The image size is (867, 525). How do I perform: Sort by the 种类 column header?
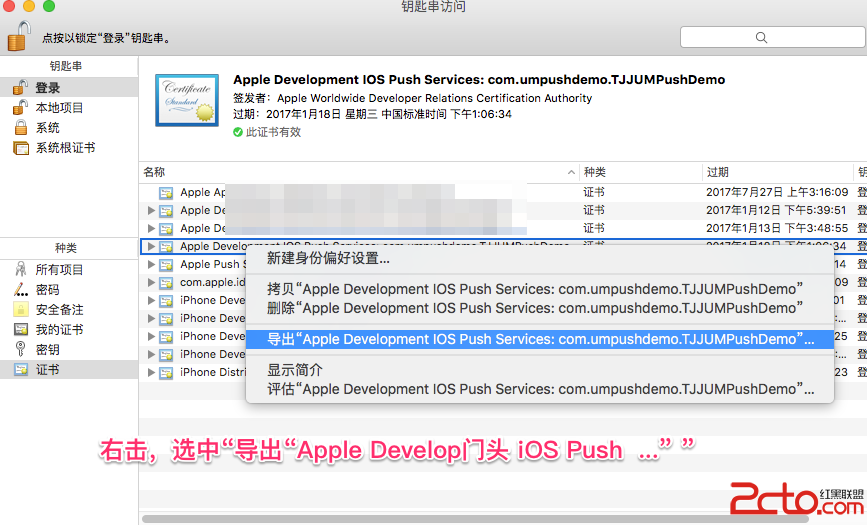pyautogui.click(x=641, y=172)
